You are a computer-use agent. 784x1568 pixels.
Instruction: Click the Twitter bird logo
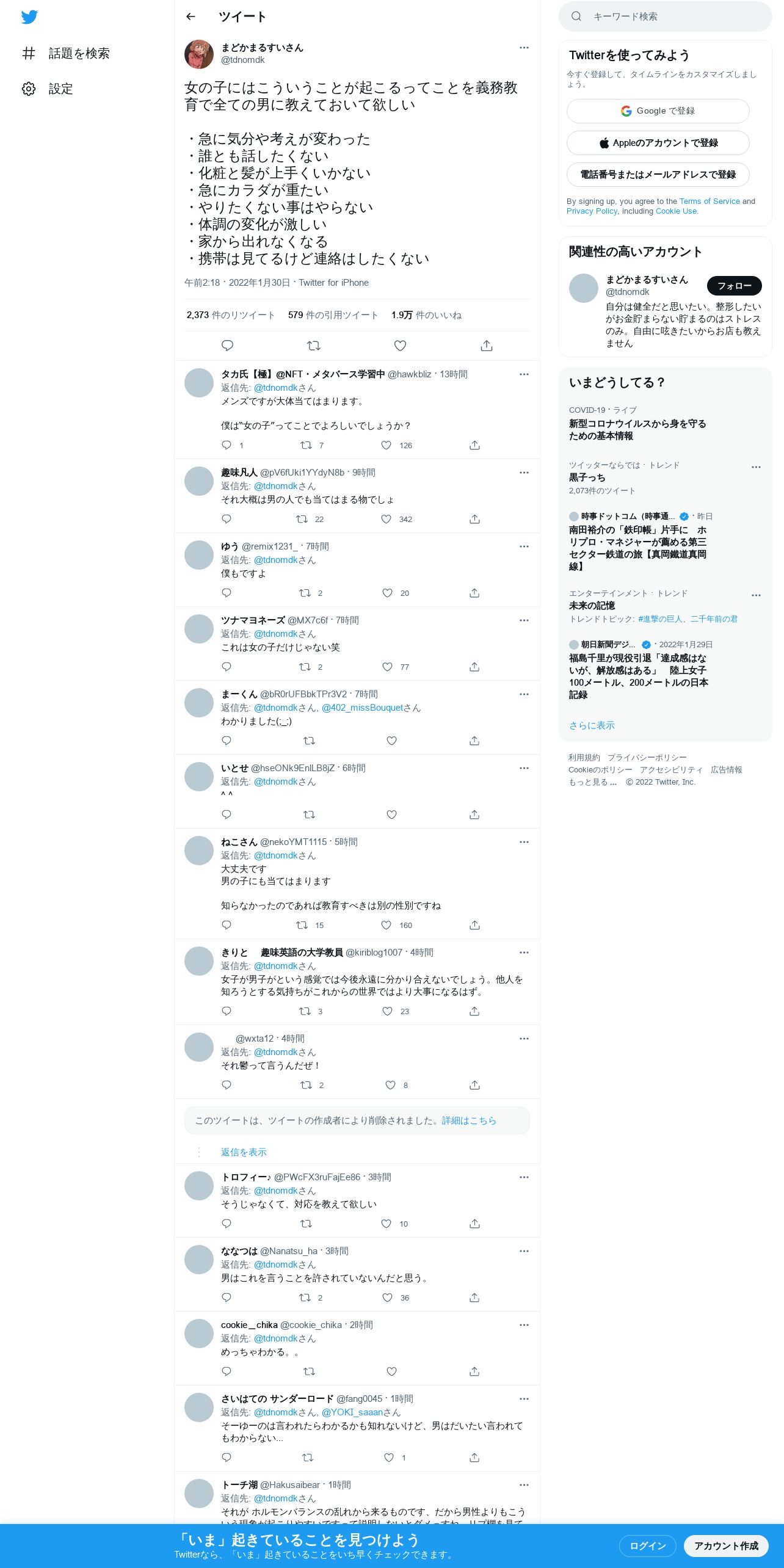click(x=29, y=16)
